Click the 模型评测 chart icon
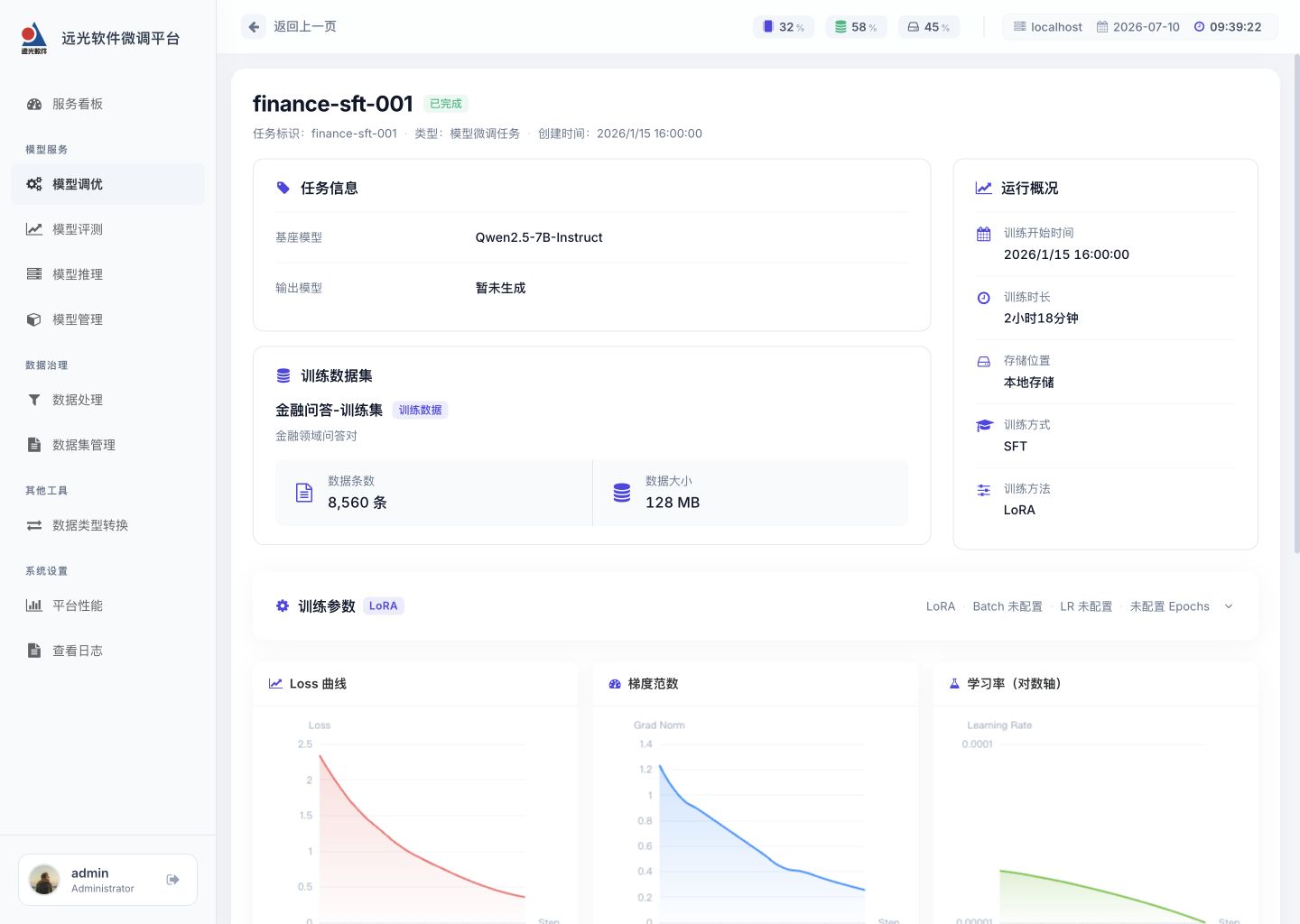This screenshot has width=1300, height=924. pyautogui.click(x=34, y=229)
